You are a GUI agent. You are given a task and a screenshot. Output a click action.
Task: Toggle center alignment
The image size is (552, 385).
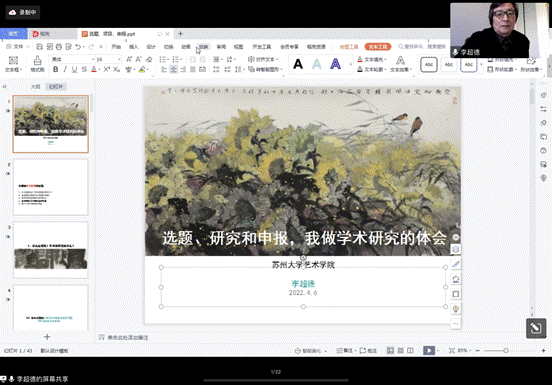click(174, 69)
